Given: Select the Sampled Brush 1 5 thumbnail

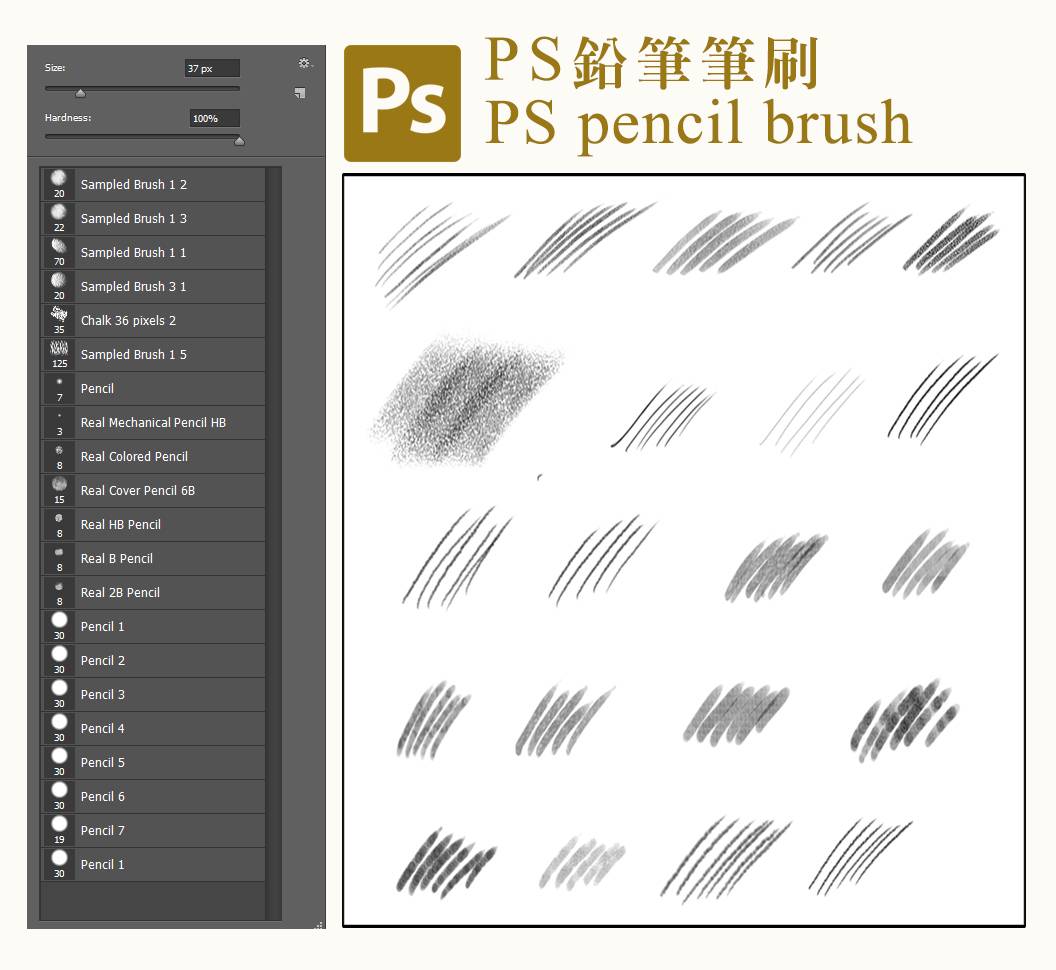Looking at the screenshot, I should [x=59, y=354].
